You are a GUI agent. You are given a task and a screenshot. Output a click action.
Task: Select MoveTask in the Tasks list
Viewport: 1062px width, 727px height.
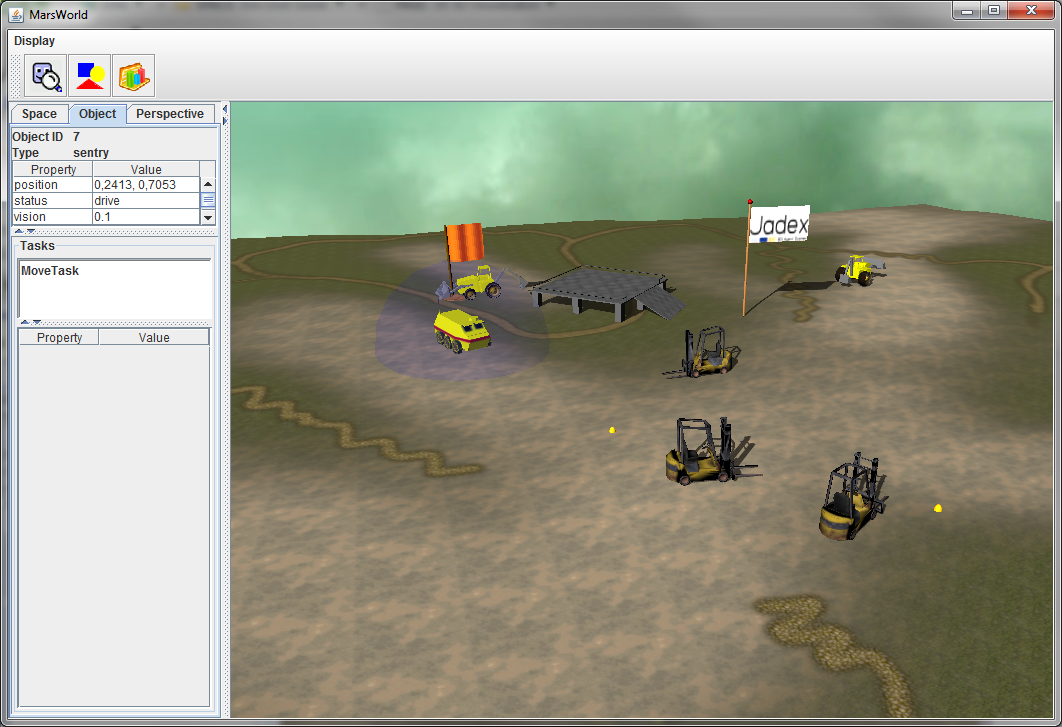coord(50,271)
